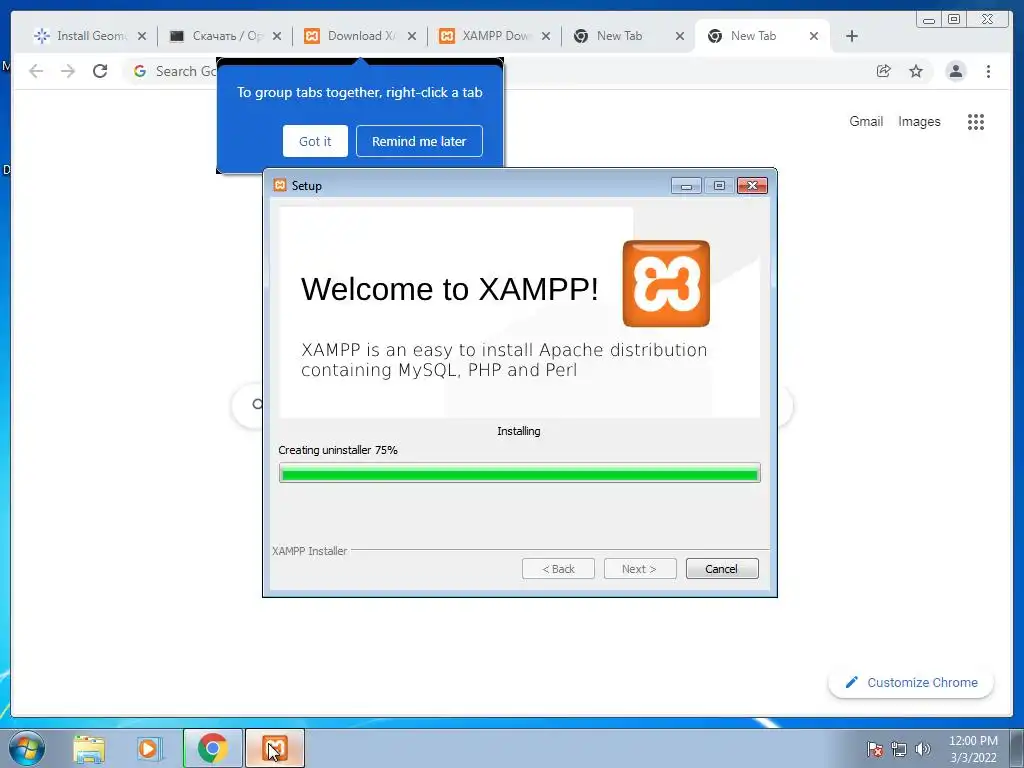Open the Google apps grid icon
Viewport: 1024px width, 768px height.
coord(976,121)
